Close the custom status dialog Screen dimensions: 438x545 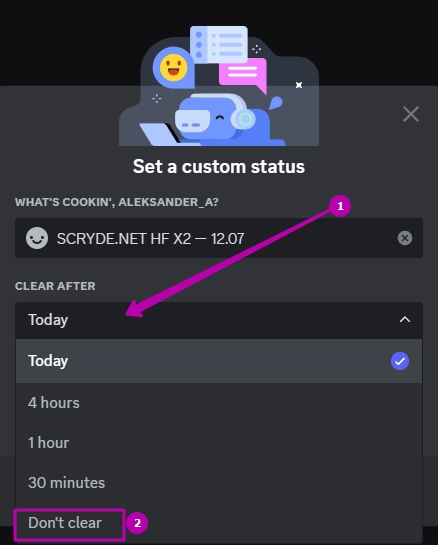[411, 114]
